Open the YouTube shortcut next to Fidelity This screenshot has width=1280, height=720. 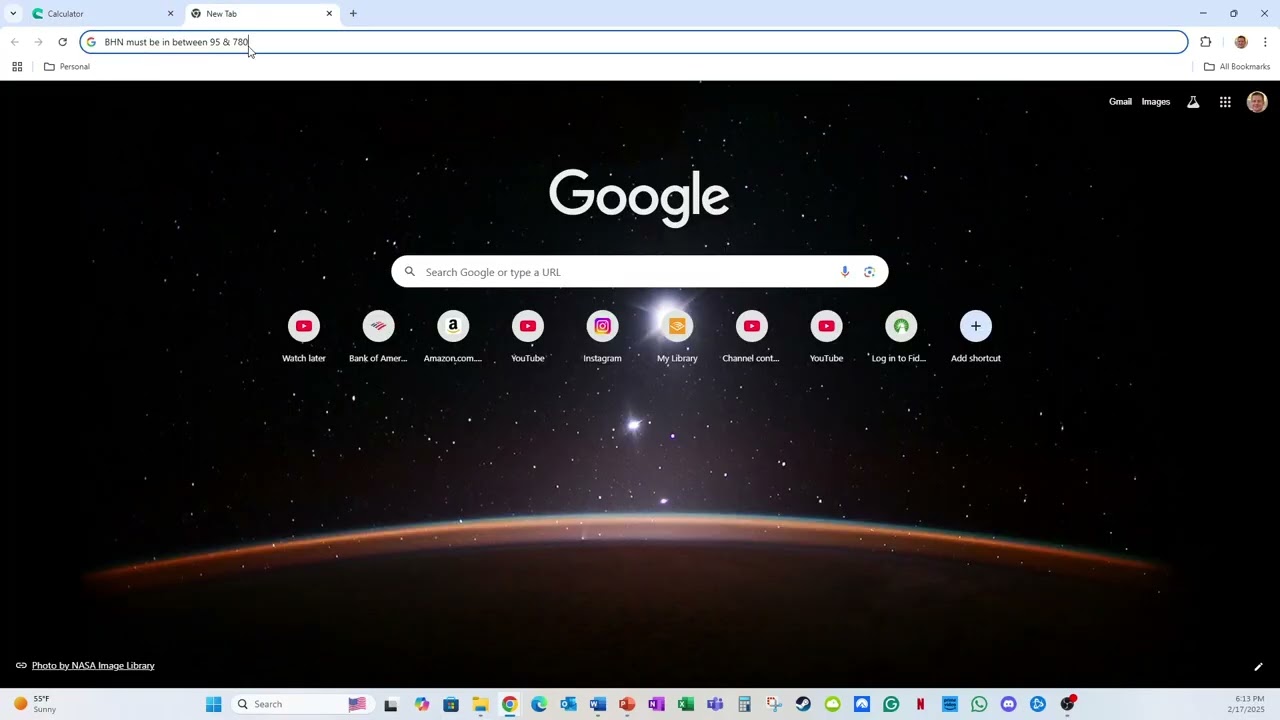[x=826, y=337]
